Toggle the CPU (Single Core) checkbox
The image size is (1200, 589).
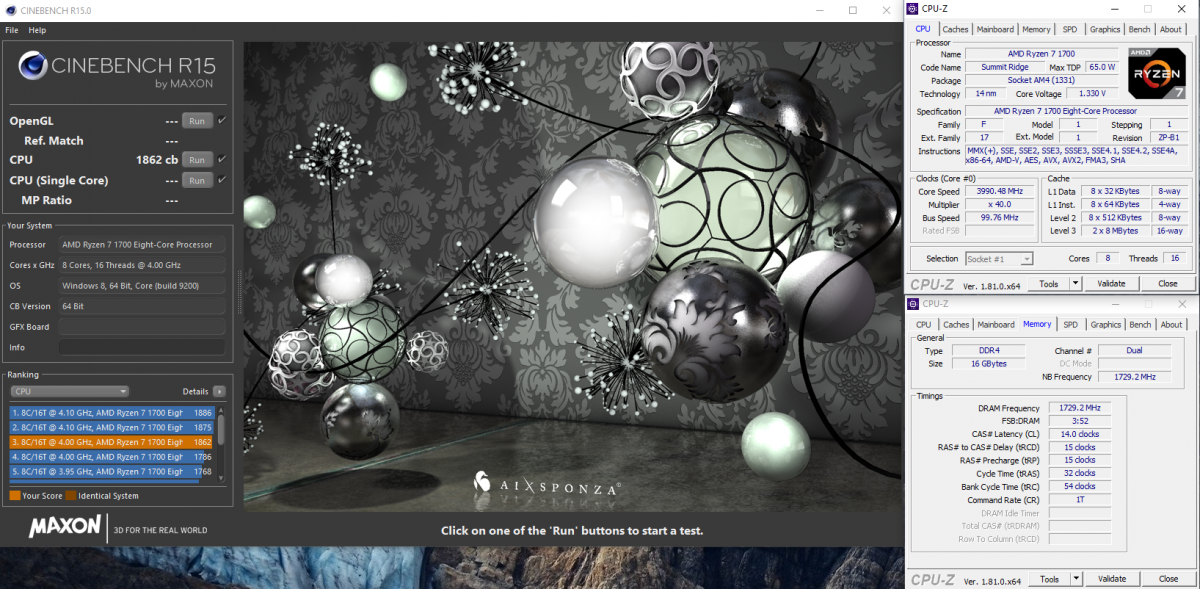222,179
